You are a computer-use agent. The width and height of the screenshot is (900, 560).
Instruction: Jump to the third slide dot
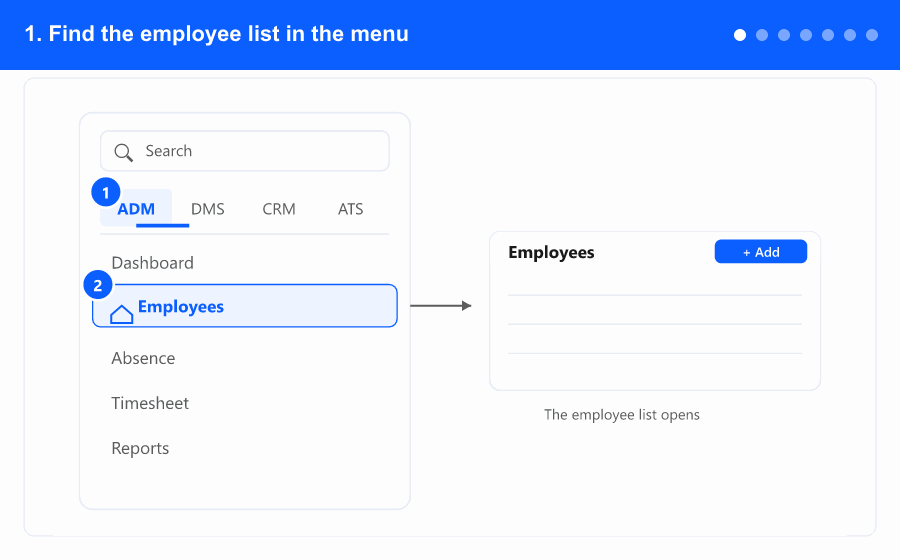[783, 35]
